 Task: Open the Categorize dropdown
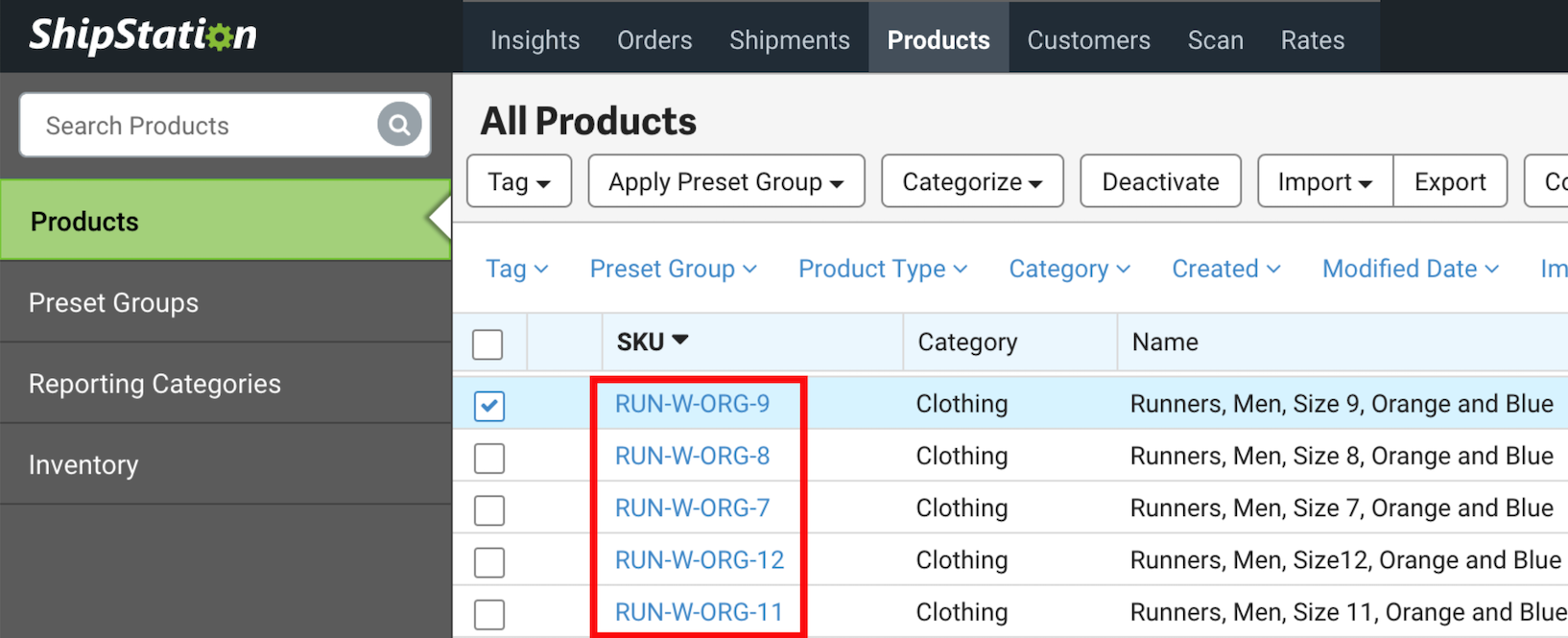pos(972,181)
